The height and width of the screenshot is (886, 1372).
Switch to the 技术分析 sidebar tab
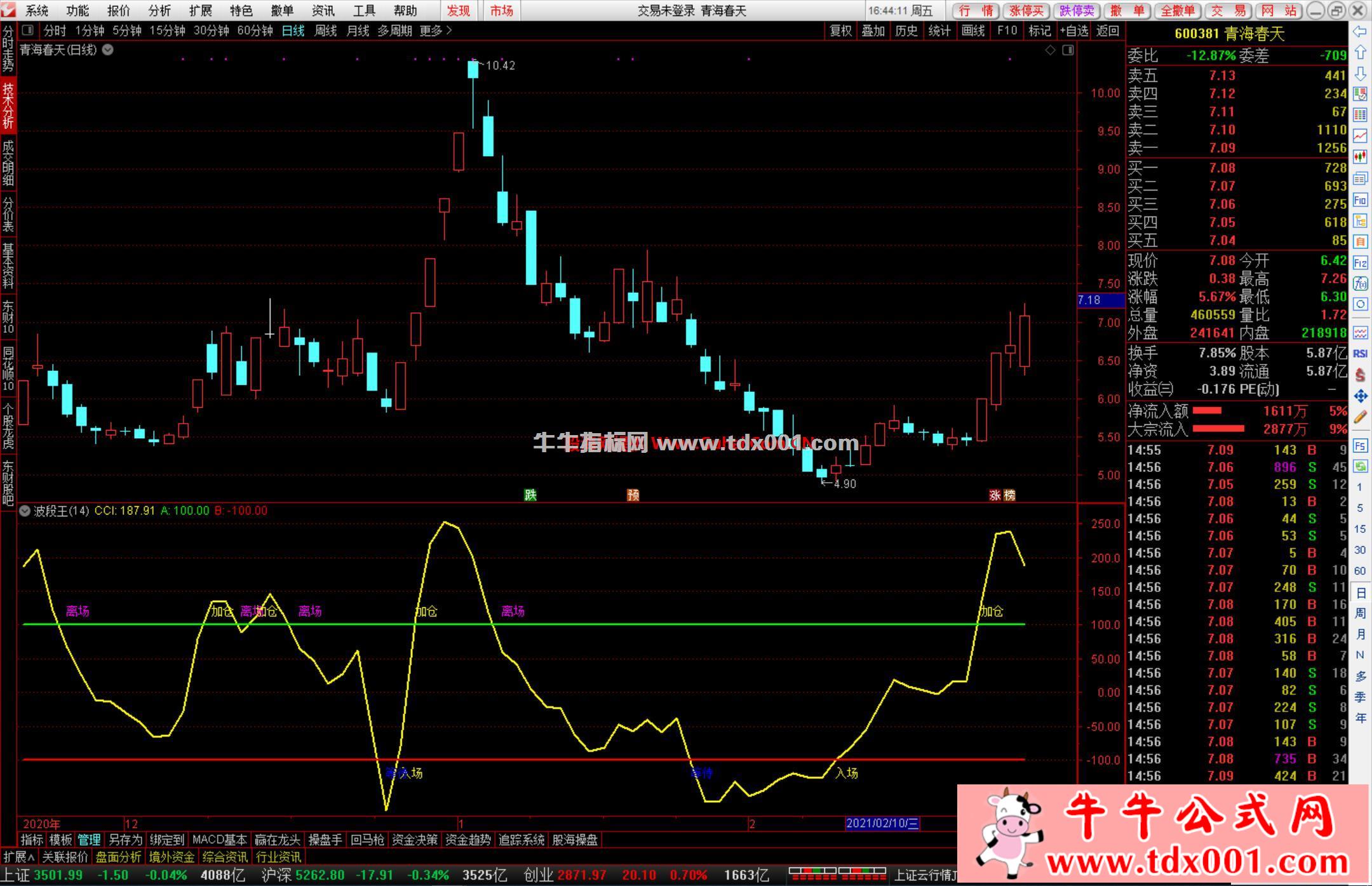8,106
